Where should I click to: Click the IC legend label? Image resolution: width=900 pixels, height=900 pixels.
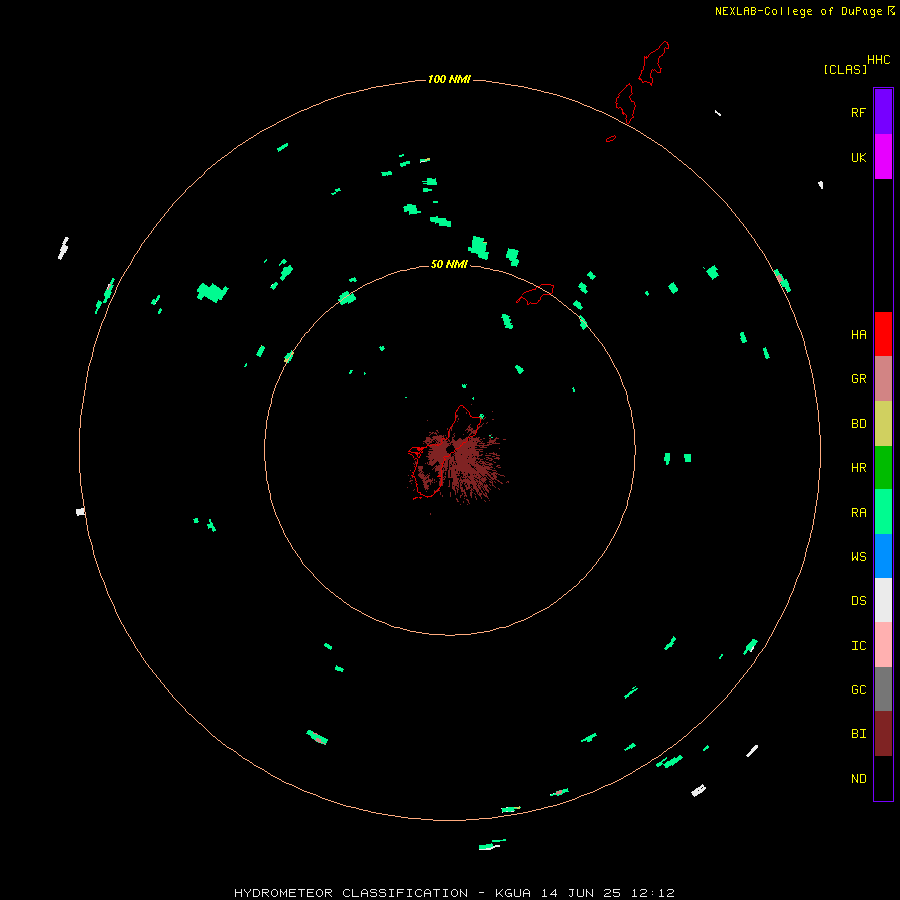coord(858,646)
